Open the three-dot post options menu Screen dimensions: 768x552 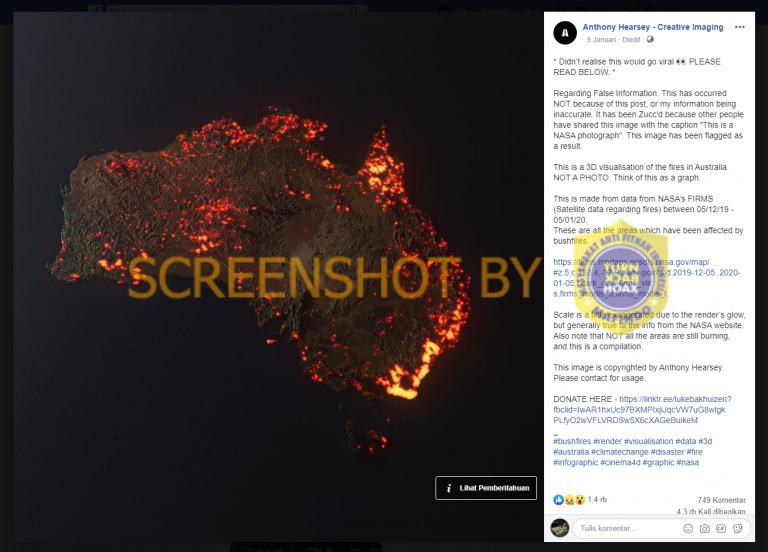tap(740, 27)
